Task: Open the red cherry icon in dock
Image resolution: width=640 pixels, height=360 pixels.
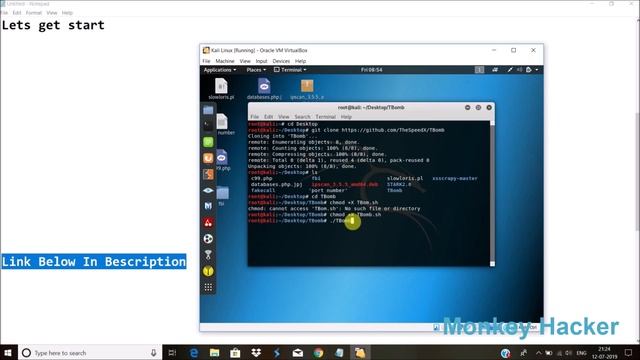Action: [x=208, y=222]
